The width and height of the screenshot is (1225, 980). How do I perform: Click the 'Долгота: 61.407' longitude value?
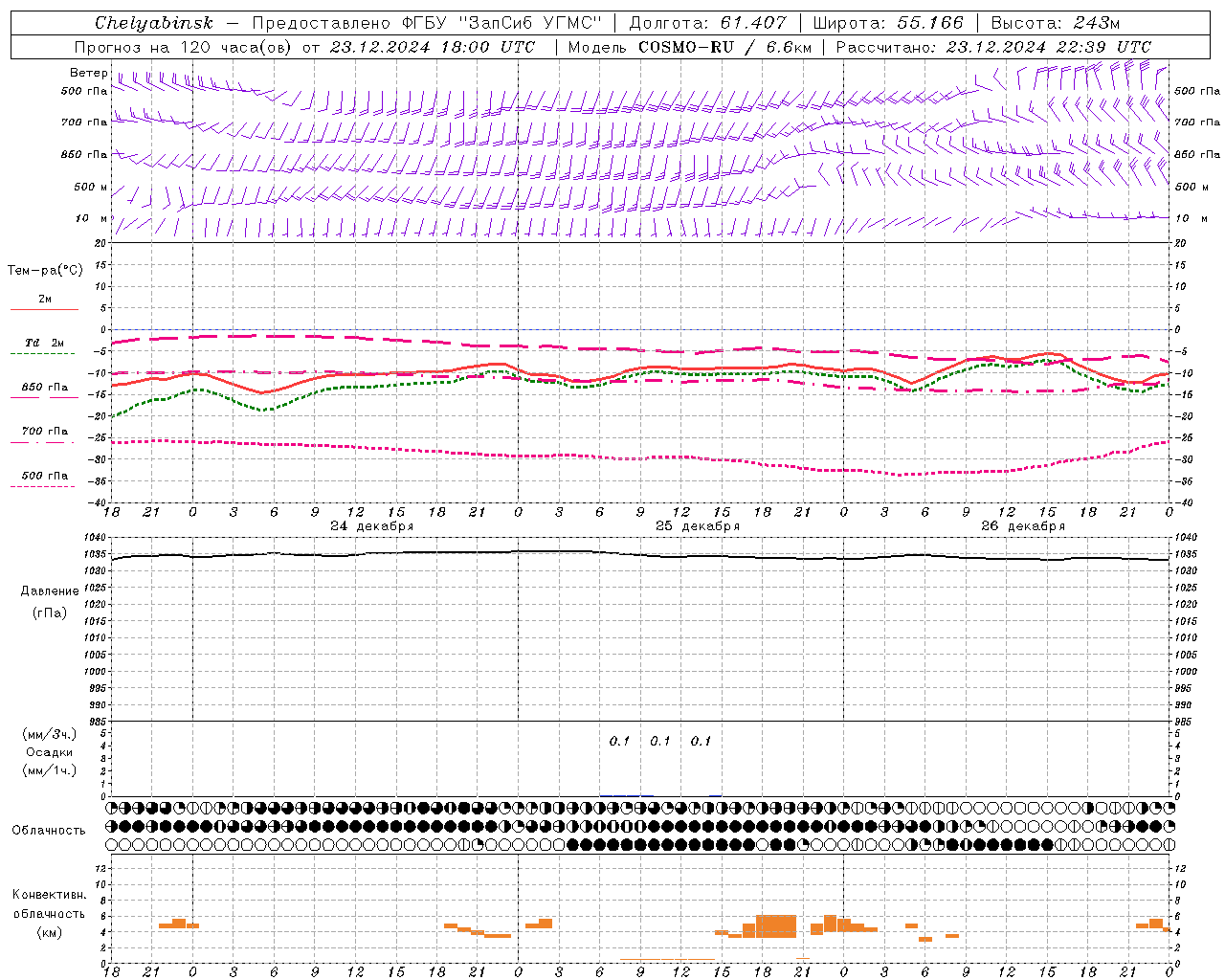(707, 23)
